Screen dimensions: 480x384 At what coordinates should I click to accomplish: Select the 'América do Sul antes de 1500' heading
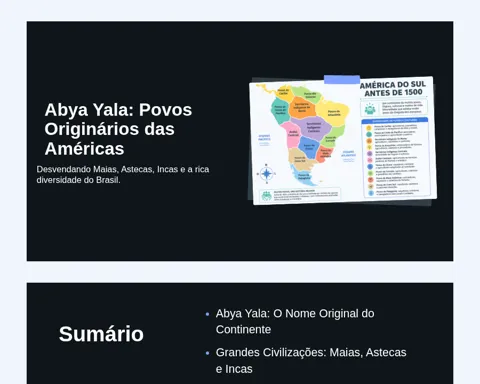click(393, 89)
